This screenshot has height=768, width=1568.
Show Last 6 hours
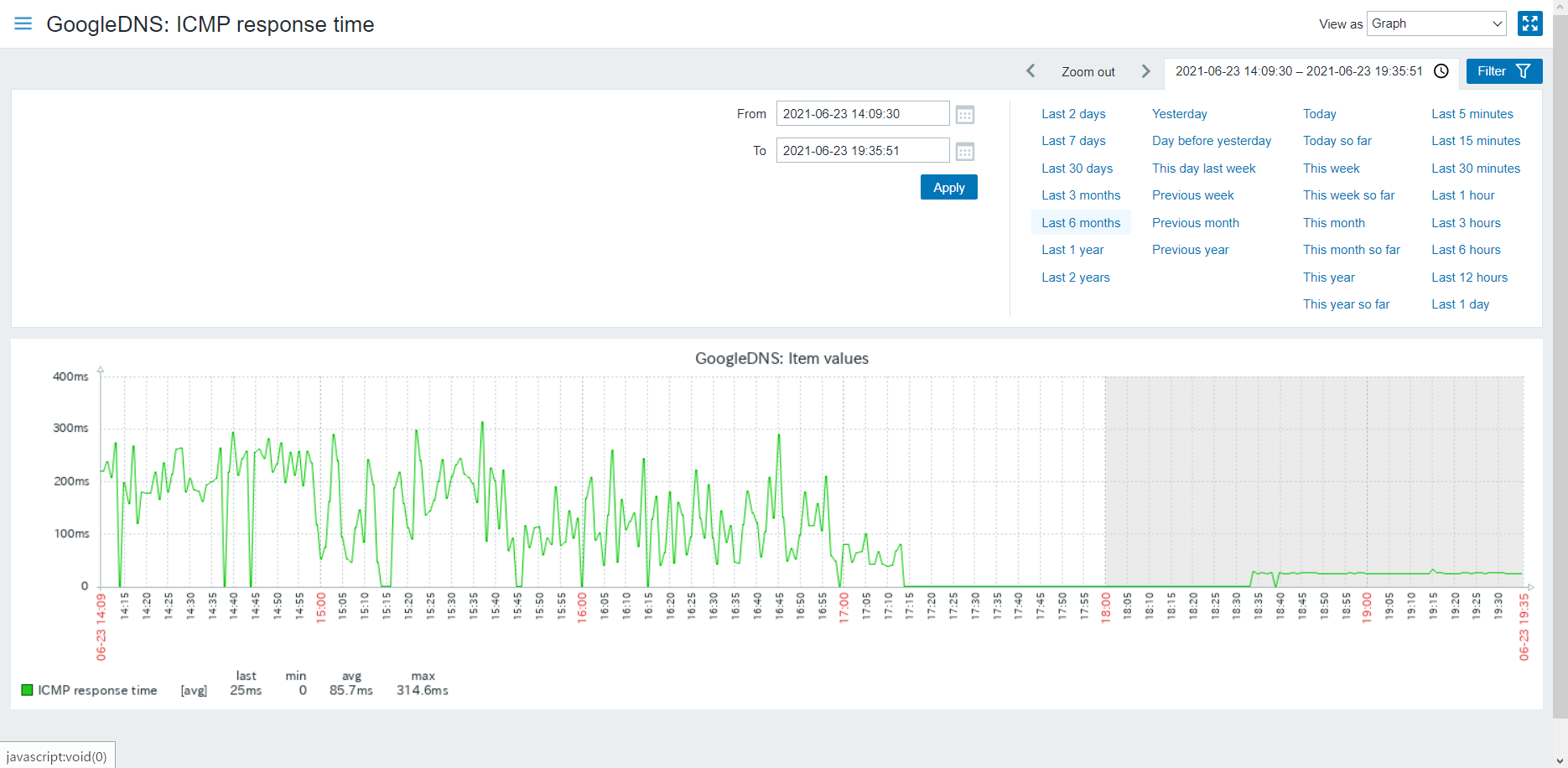coord(1467,250)
